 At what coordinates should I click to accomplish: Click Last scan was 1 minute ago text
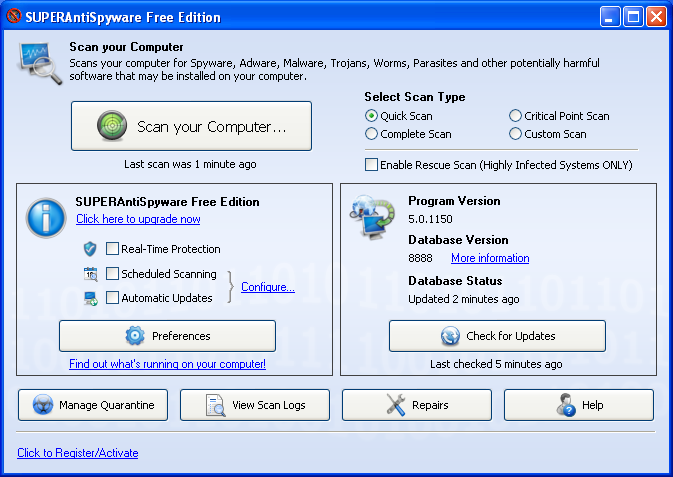(190, 164)
